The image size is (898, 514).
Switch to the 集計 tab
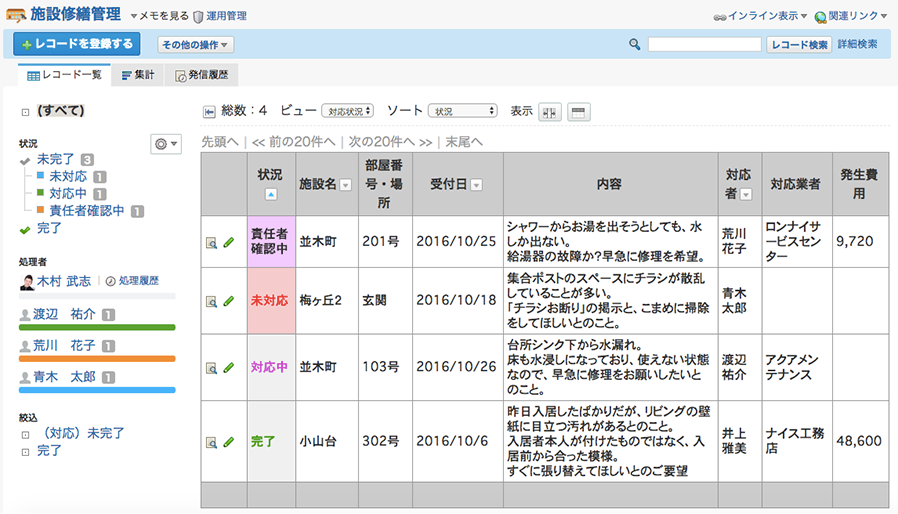(137, 75)
